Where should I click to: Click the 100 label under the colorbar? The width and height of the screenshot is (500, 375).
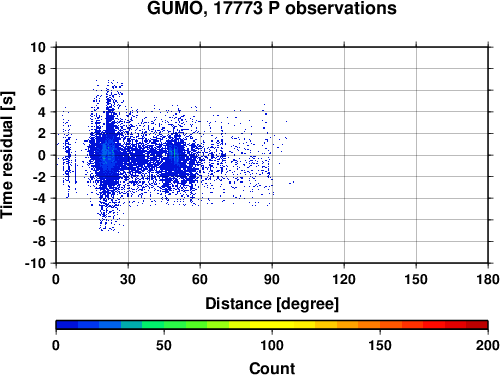[x=272, y=345]
